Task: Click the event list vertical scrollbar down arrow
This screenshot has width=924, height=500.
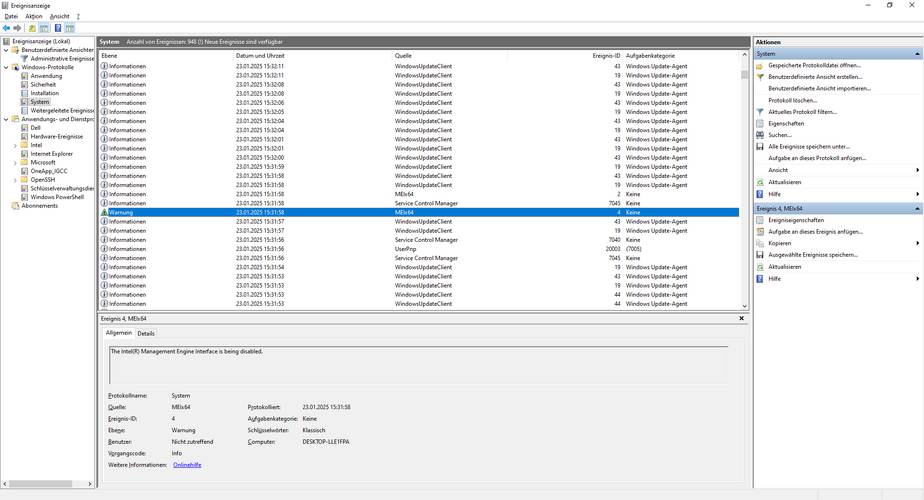Action: point(744,306)
